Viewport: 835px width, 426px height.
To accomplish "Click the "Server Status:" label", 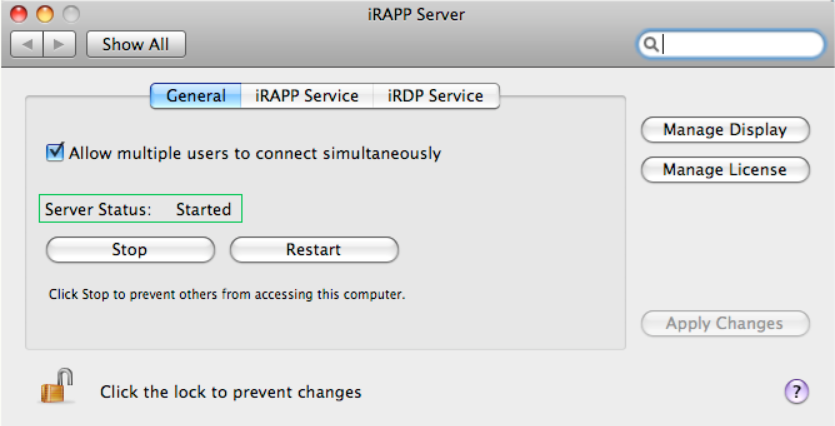I will tap(98, 209).
